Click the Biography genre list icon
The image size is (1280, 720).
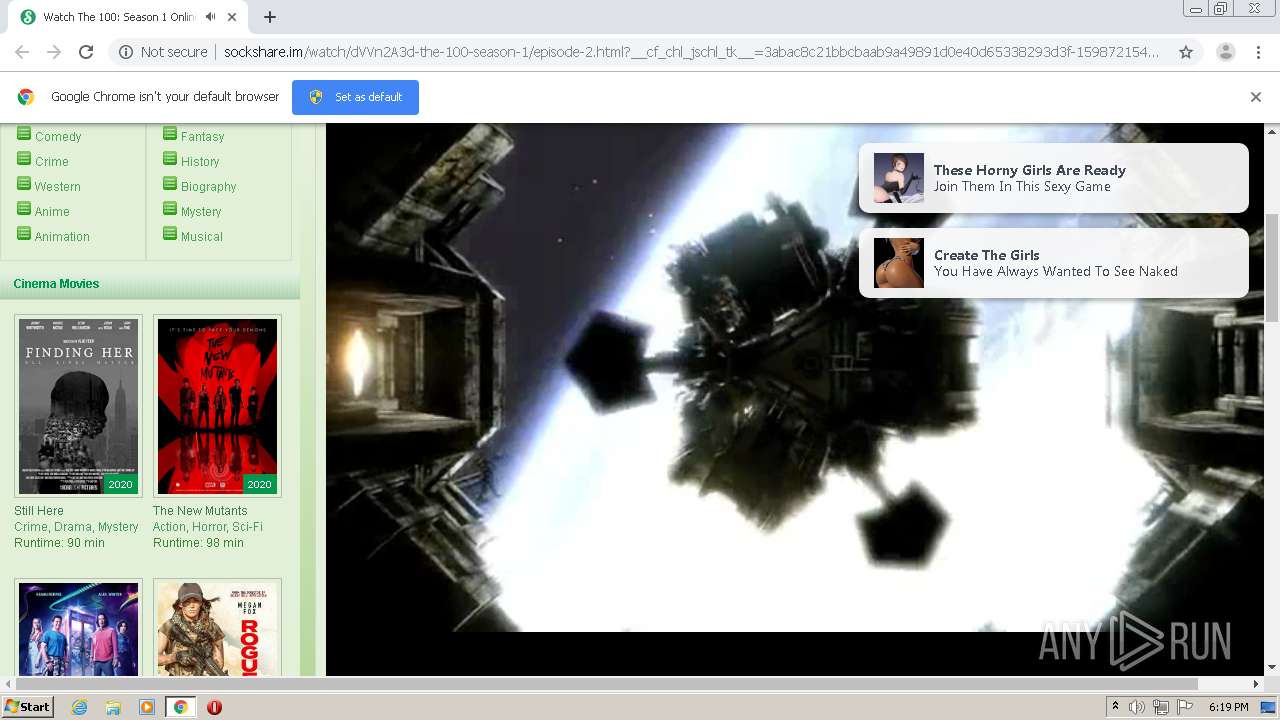point(170,184)
